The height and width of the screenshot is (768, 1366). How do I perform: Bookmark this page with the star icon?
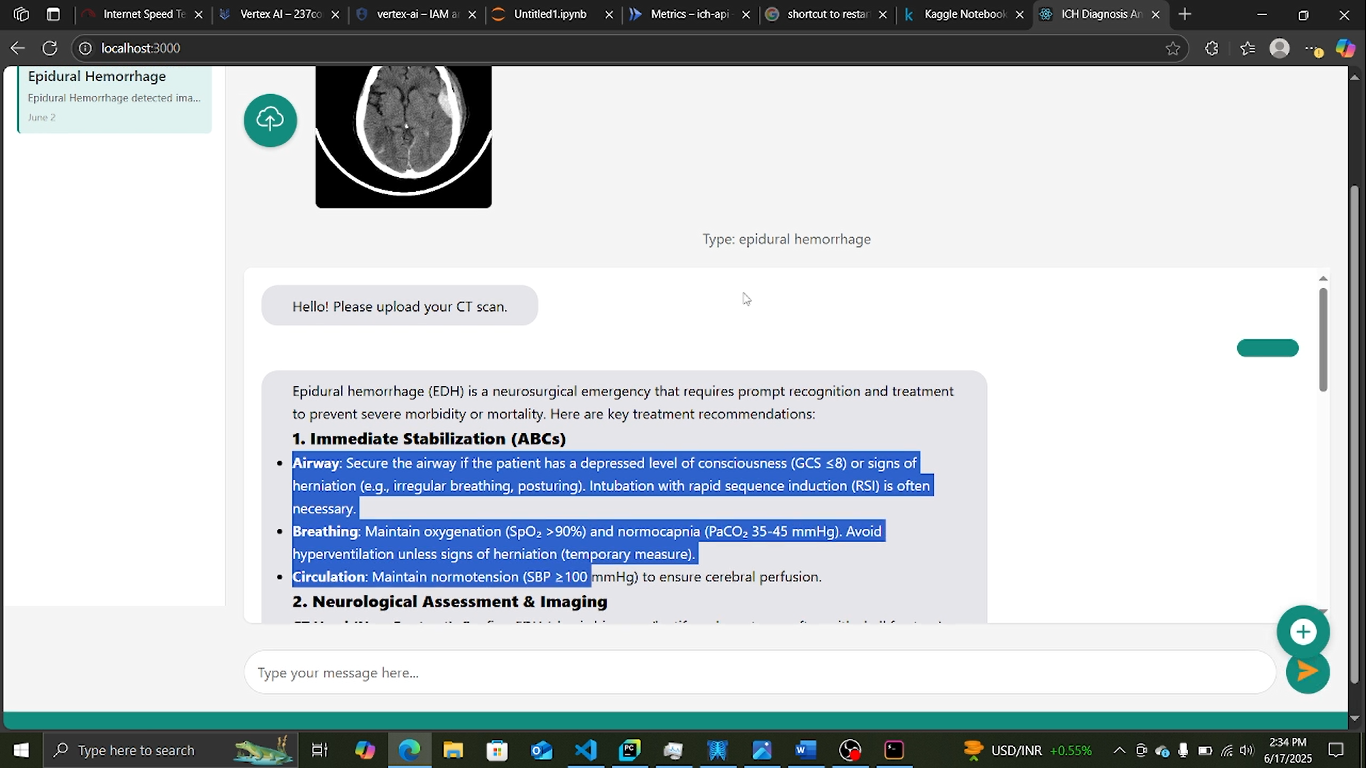1172,48
